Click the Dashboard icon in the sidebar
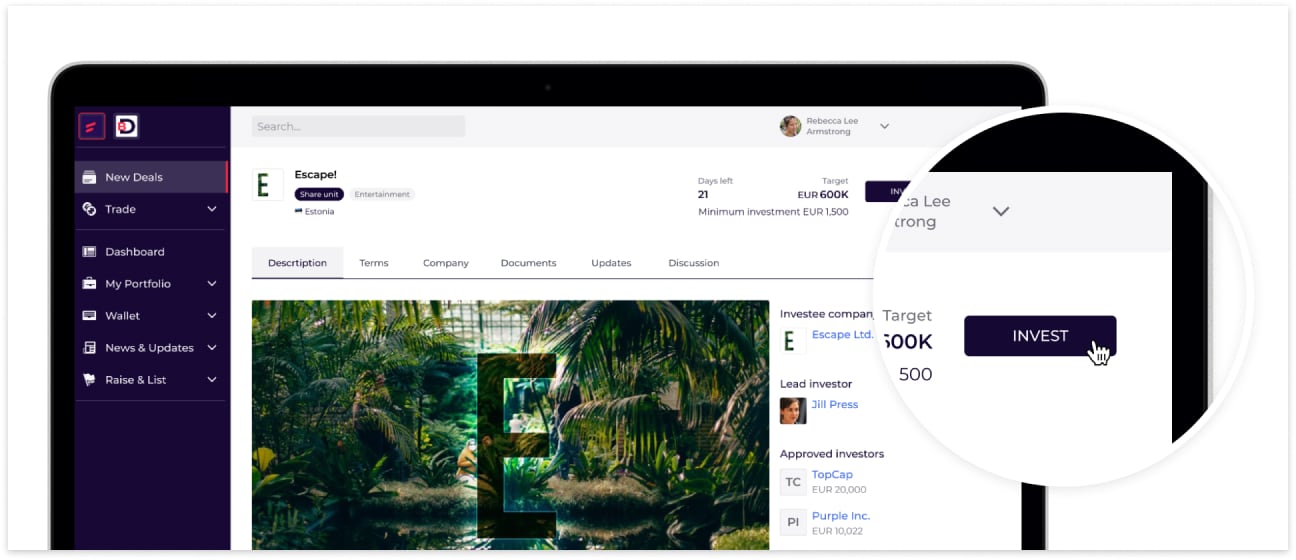Viewport: 1296px width, 560px height. coord(89,252)
